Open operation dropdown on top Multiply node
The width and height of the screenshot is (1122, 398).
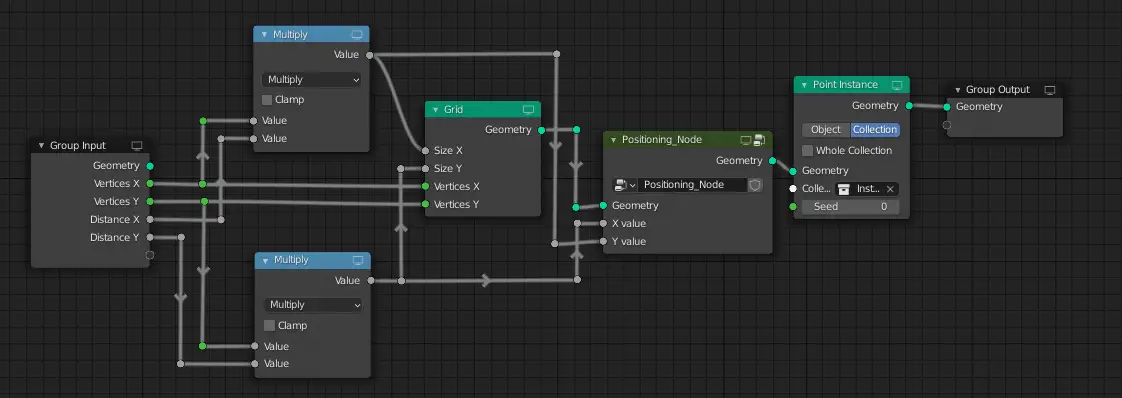tap(311, 79)
